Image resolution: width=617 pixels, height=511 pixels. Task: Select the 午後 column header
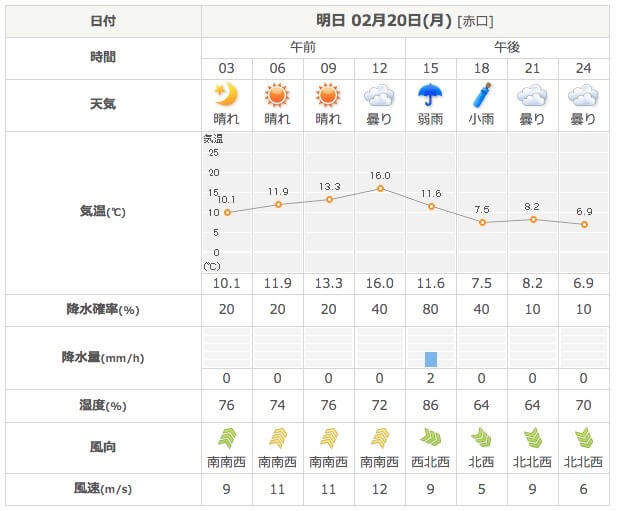(x=507, y=47)
